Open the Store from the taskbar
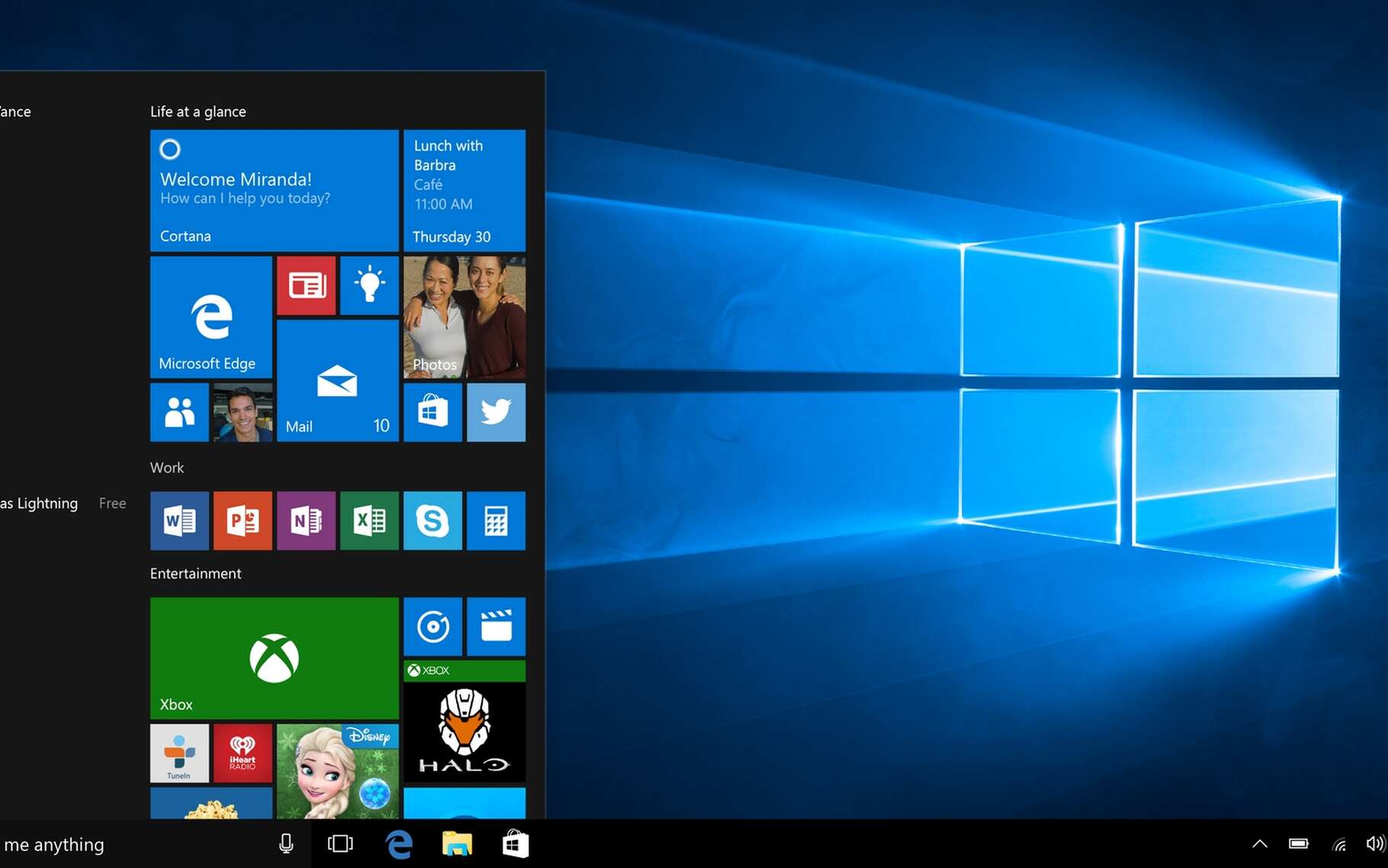Screen dimensions: 1388x868 pyautogui.click(x=516, y=844)
